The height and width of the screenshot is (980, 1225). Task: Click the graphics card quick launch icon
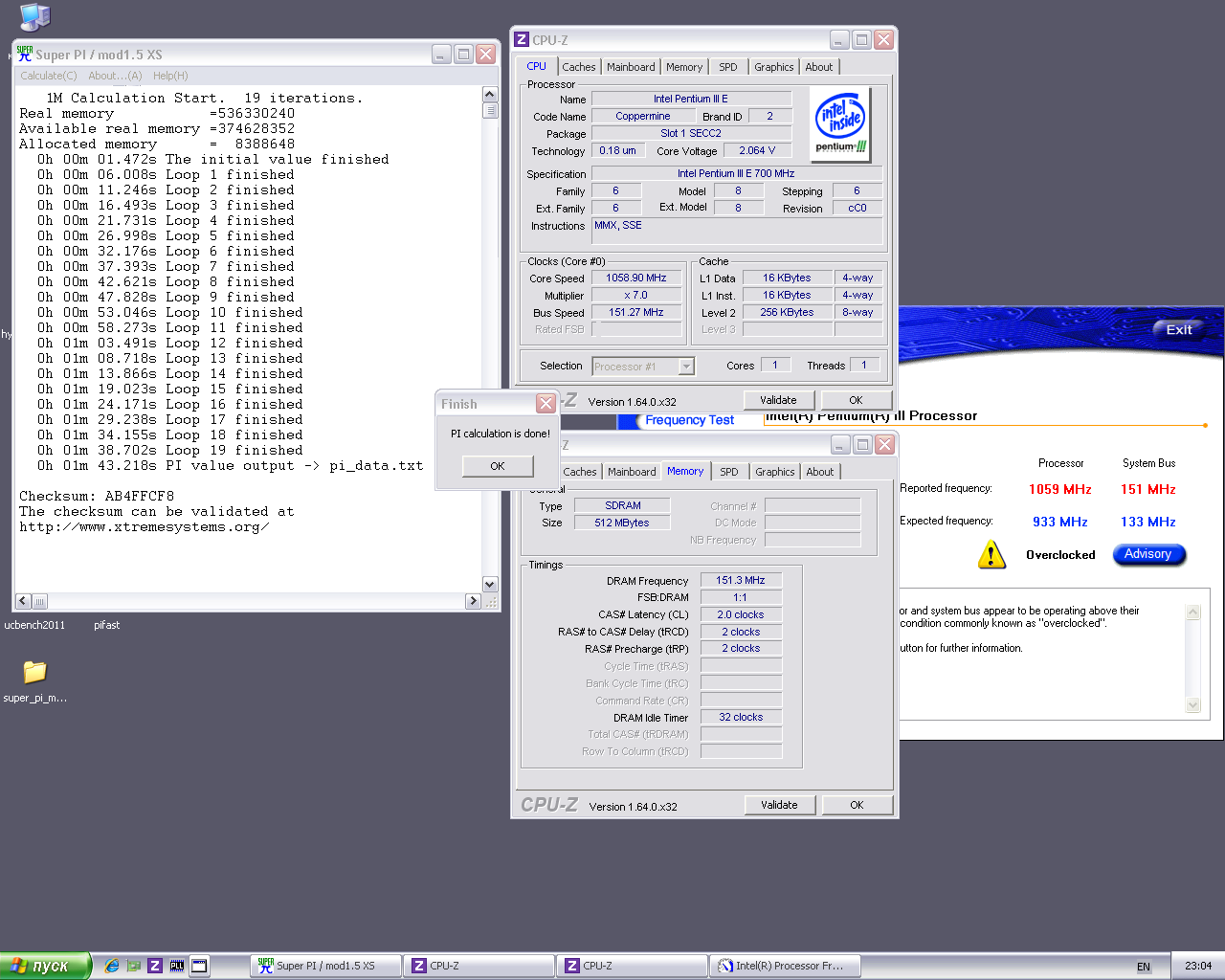pos(134,966)
